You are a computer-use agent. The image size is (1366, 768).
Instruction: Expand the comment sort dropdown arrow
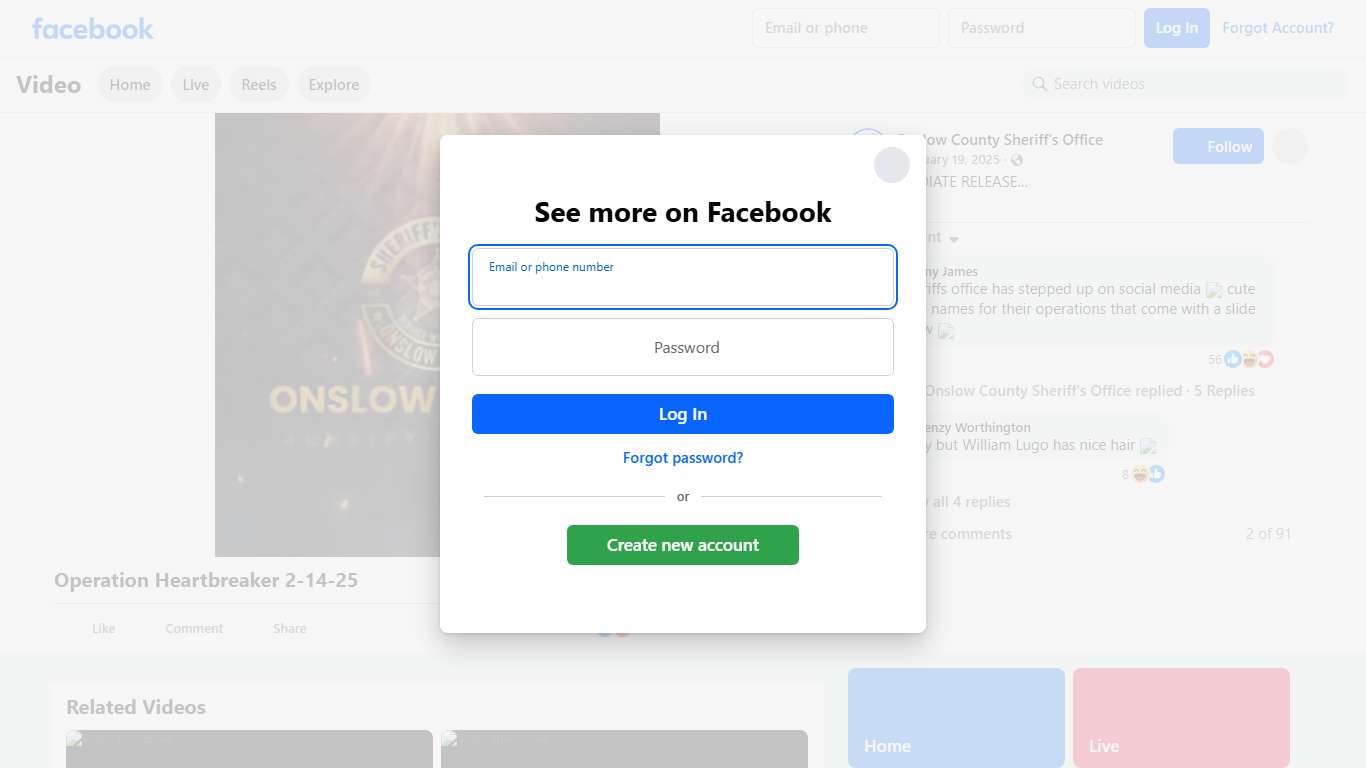(x=953, y=239)
